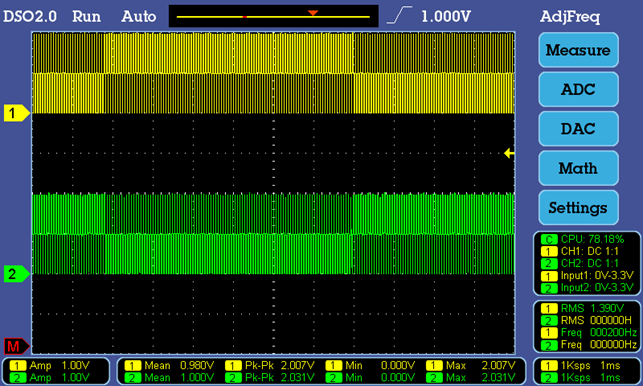Click the green channel 2 waveform

pos(273,234)
